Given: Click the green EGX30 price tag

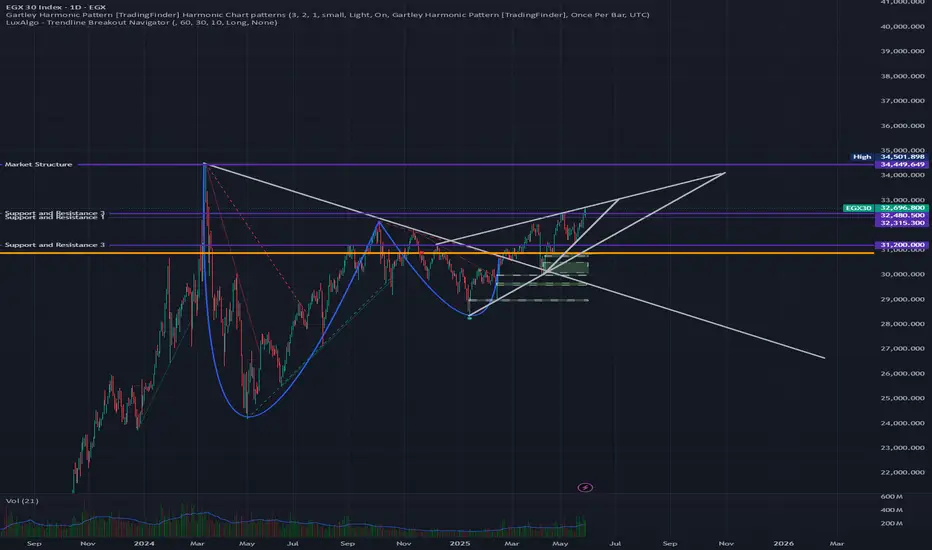Looking at the screenshot, I should coord(858,208).
